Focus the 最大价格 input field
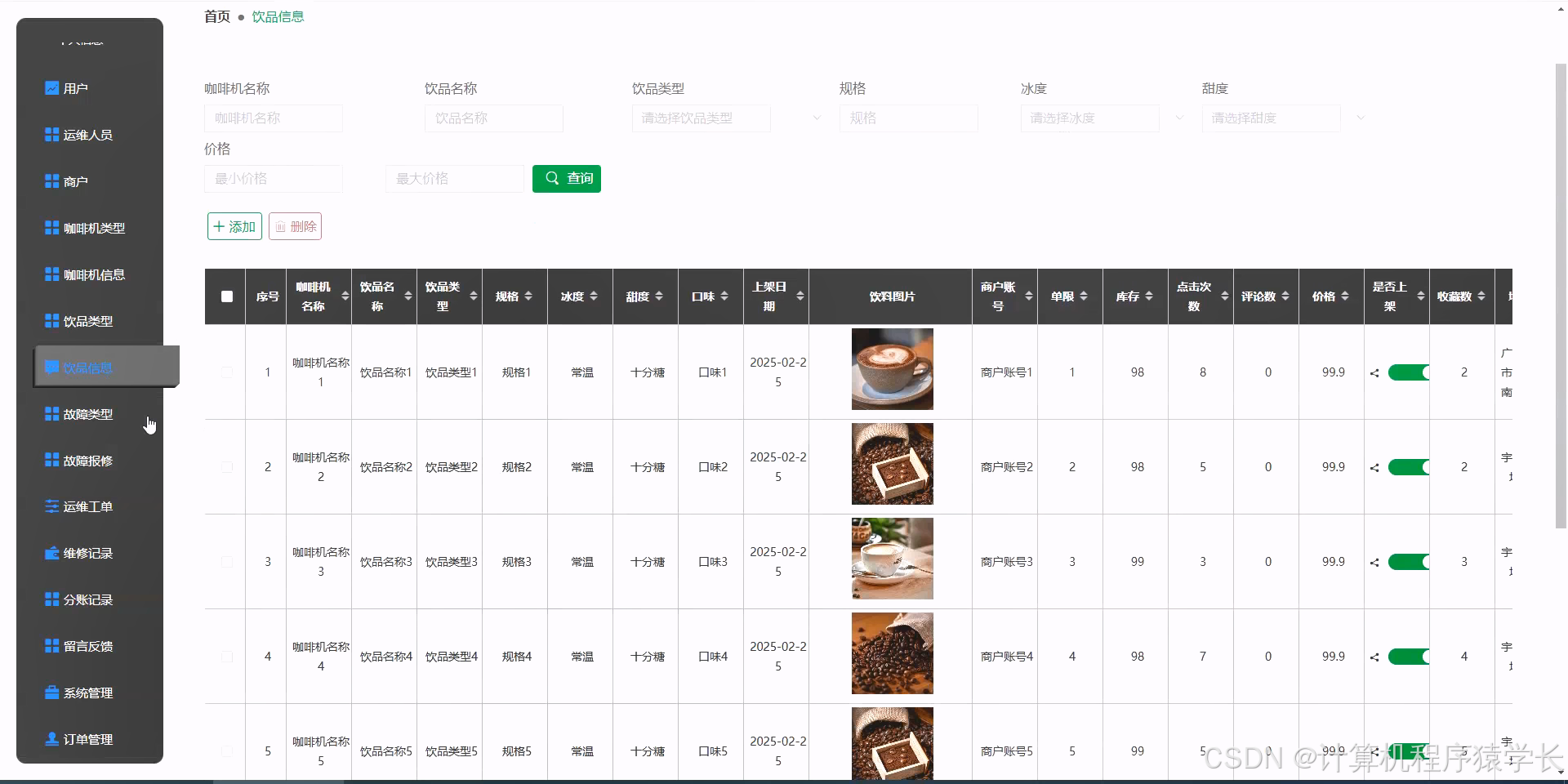1568x784 pixels. [x=455, y=179]
